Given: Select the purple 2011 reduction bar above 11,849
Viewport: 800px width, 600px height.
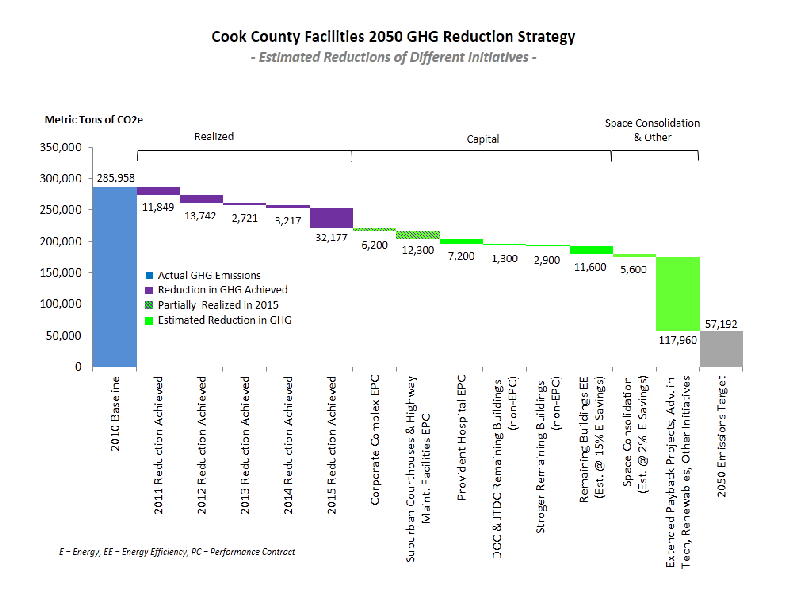Looking at the screenshot, I should [158, 191].
